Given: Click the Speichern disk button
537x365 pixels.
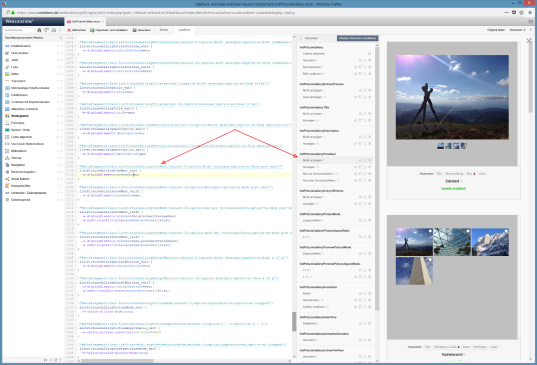Looking at the screenshot, I should click(142, 30).
